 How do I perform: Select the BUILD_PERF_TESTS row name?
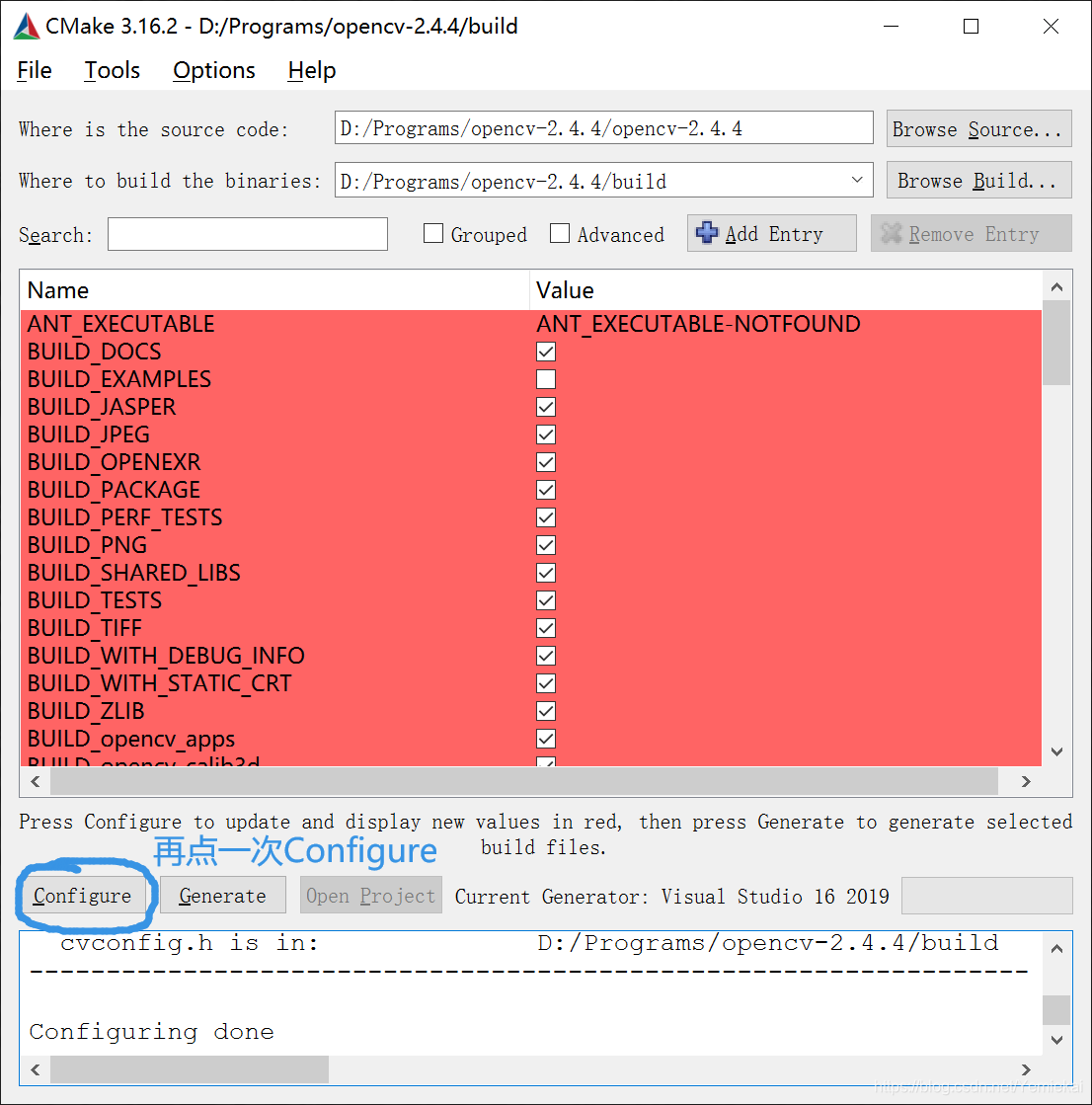pos(124,517)
